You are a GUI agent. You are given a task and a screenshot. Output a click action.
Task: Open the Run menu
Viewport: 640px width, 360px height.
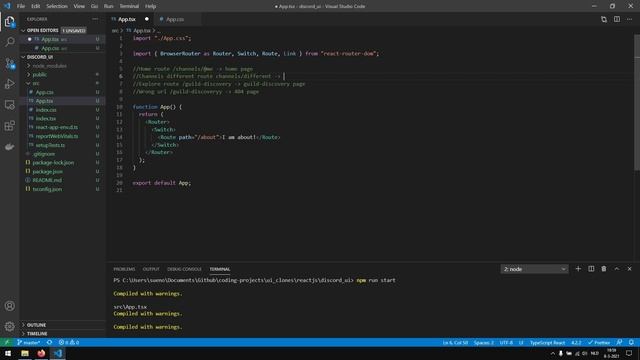(109, 6)
